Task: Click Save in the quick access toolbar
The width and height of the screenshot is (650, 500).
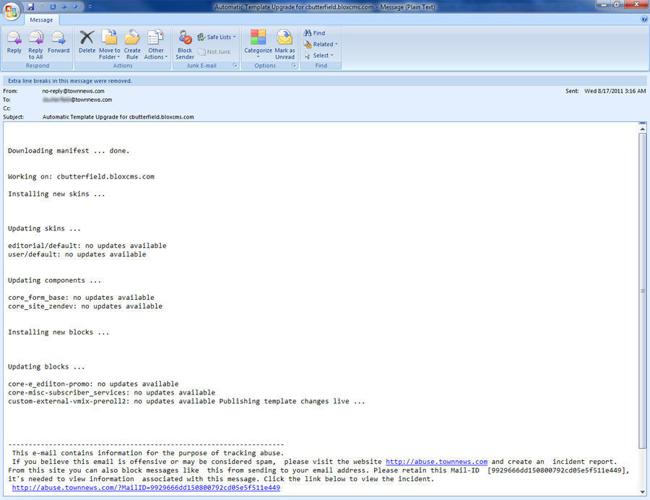Action: click(31, 7)
